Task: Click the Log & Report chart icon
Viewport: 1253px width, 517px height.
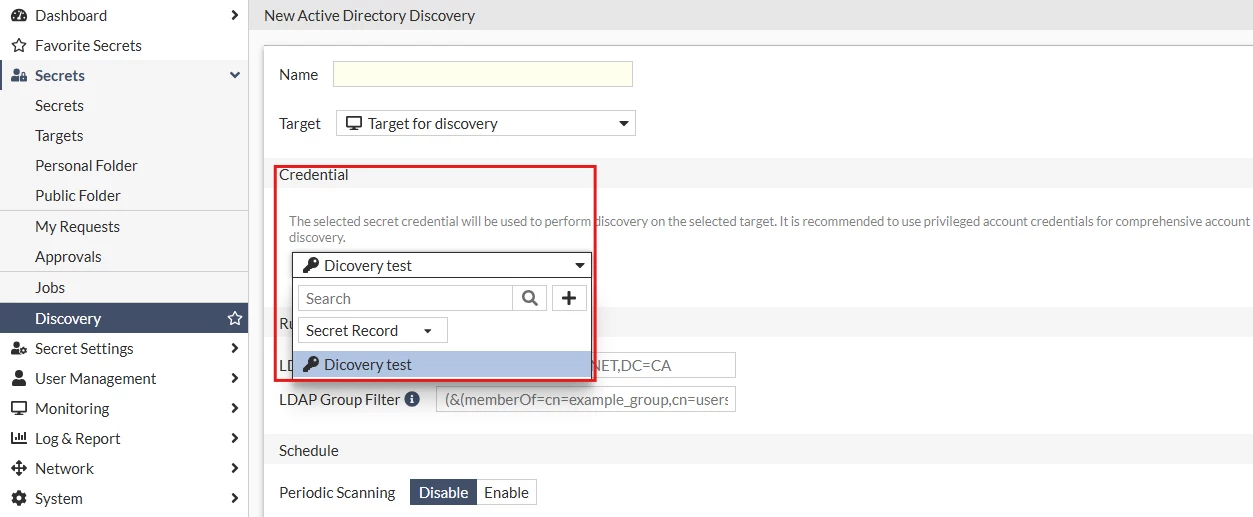Action: click(18, 438)
